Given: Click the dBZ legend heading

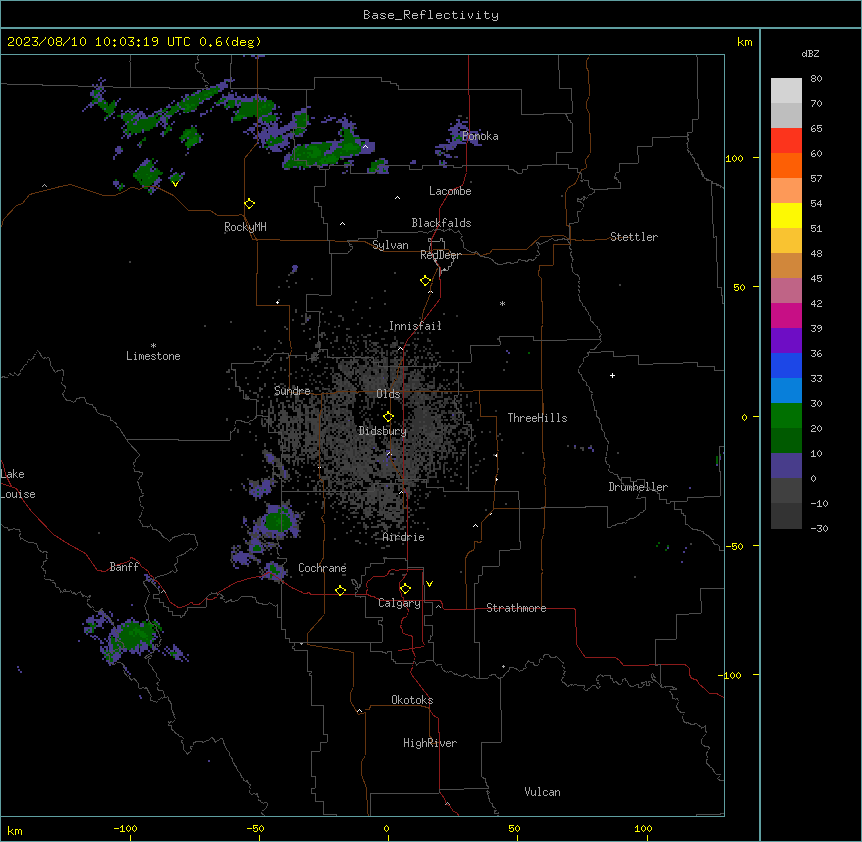Looking at the screenshot, I should point(810,53).
